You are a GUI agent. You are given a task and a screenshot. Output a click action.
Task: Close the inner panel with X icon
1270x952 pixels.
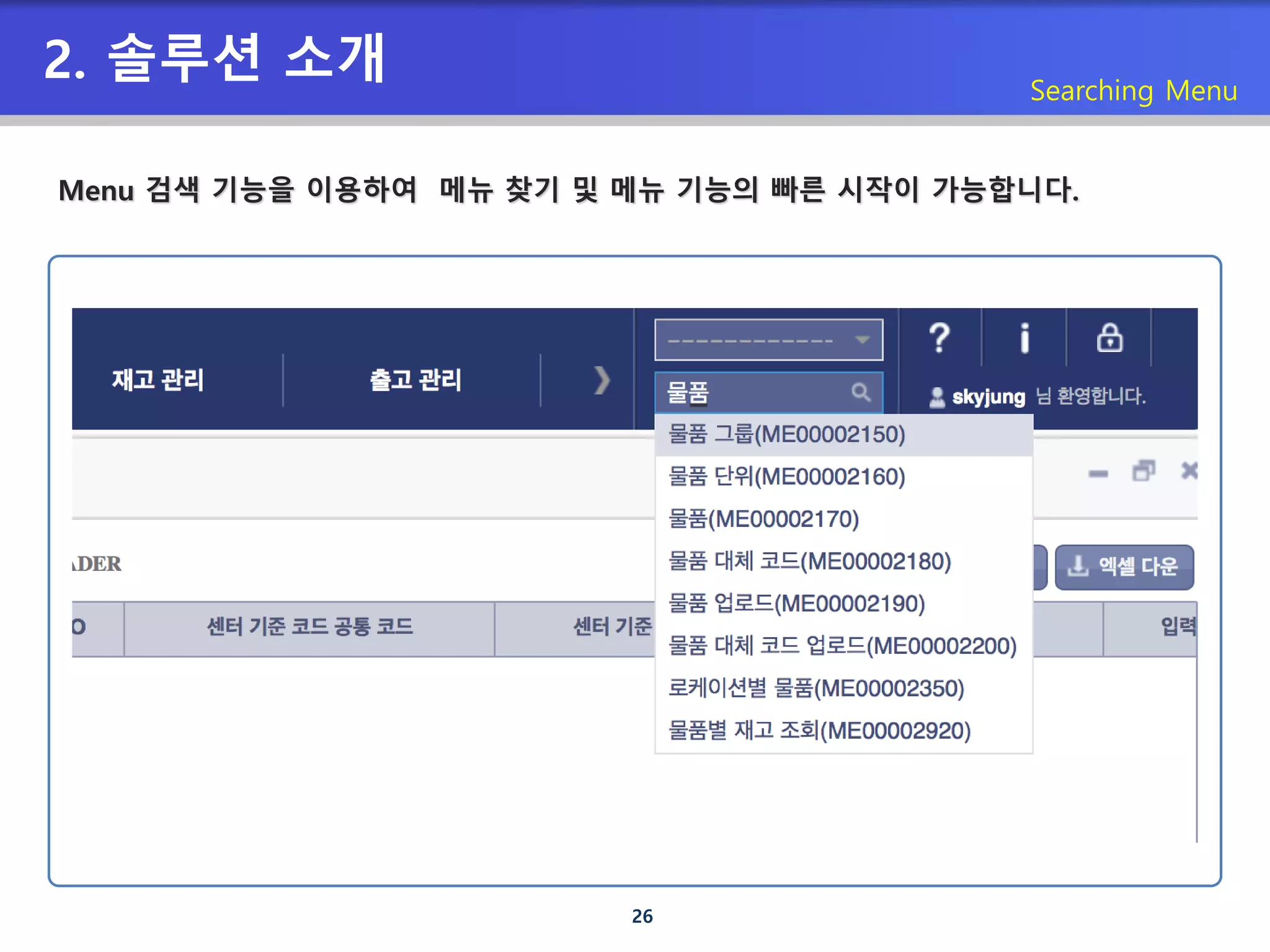(x=1189, y=471)
